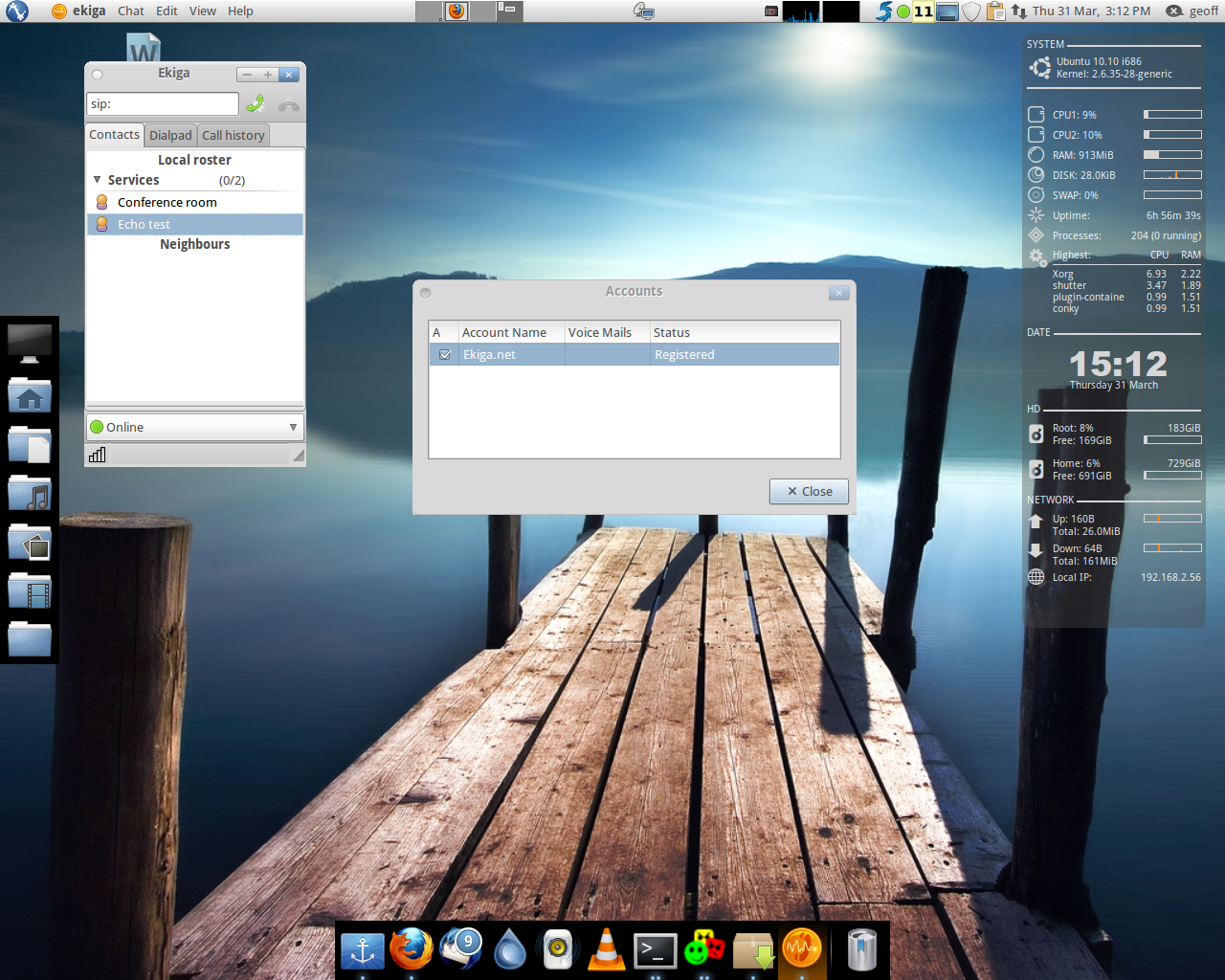Click the green phone call icon in Ekiga
Screen dimensions: 1225x980
point(256,103)
